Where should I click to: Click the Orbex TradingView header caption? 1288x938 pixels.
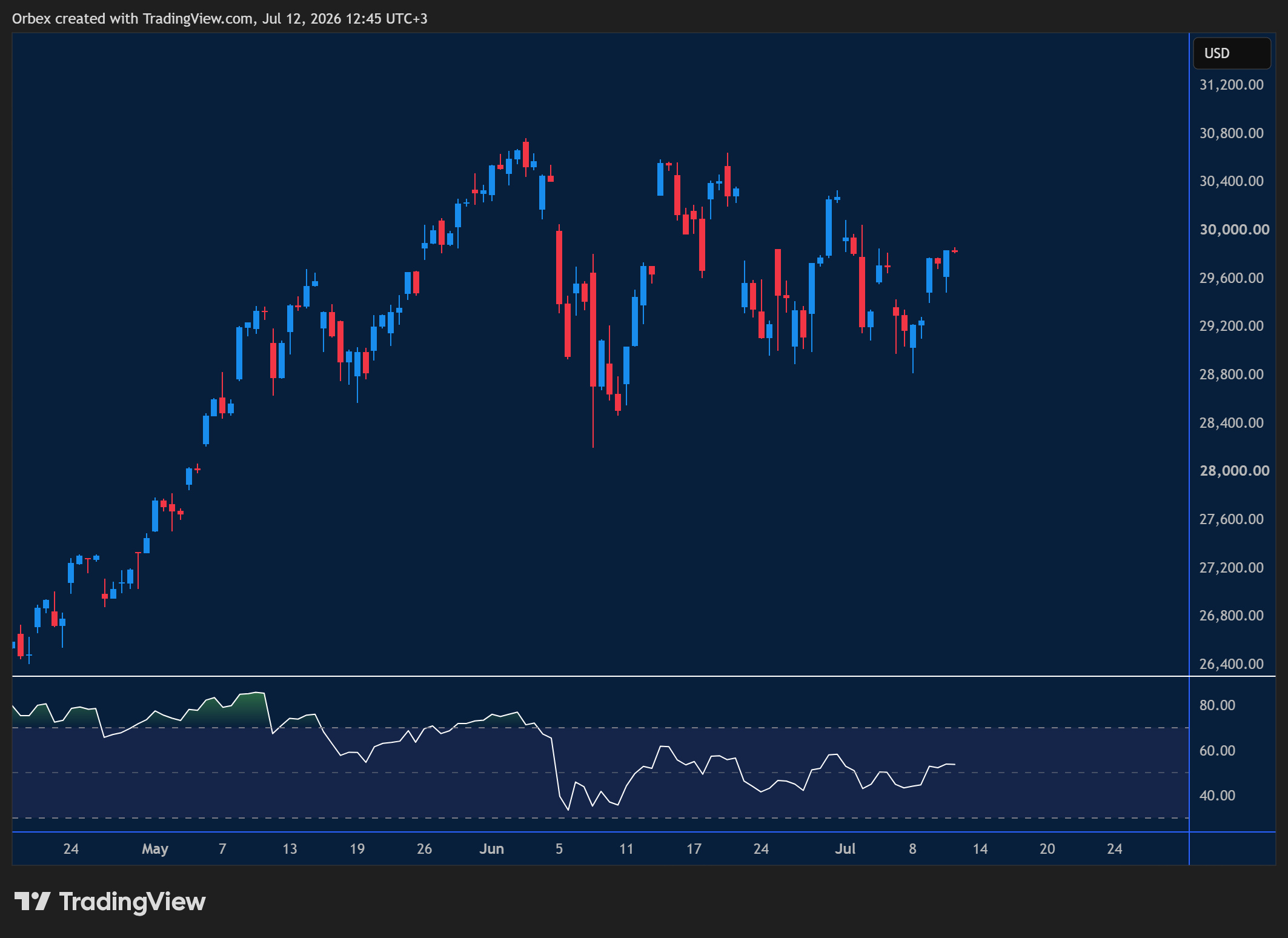click(220, 19)
